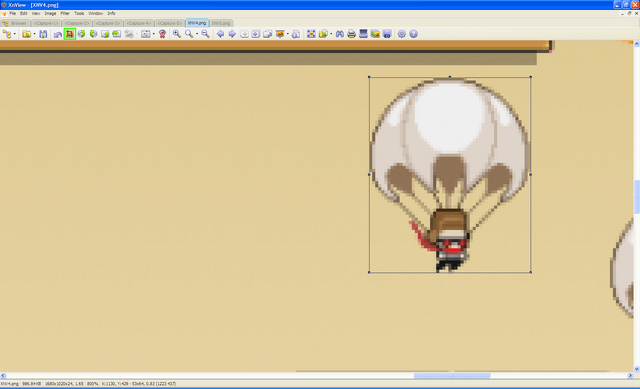Switch to the <Capture-3> tab

tap(108, 23)
